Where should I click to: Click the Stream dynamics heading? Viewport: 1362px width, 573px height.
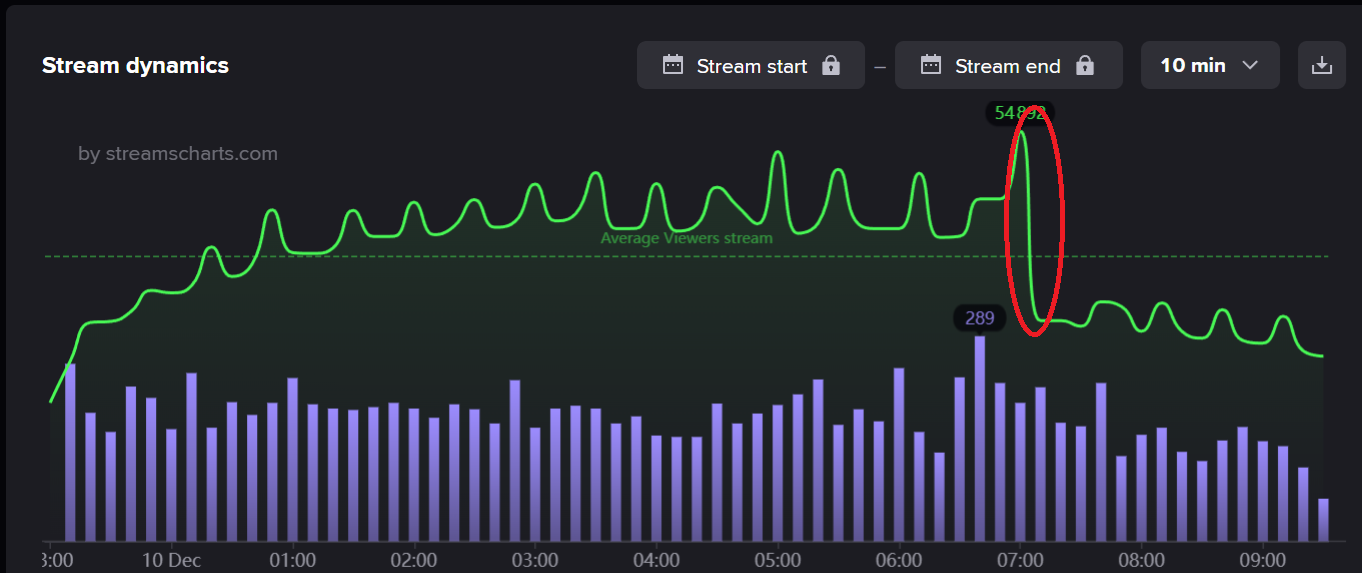click(x=135, y=65)
